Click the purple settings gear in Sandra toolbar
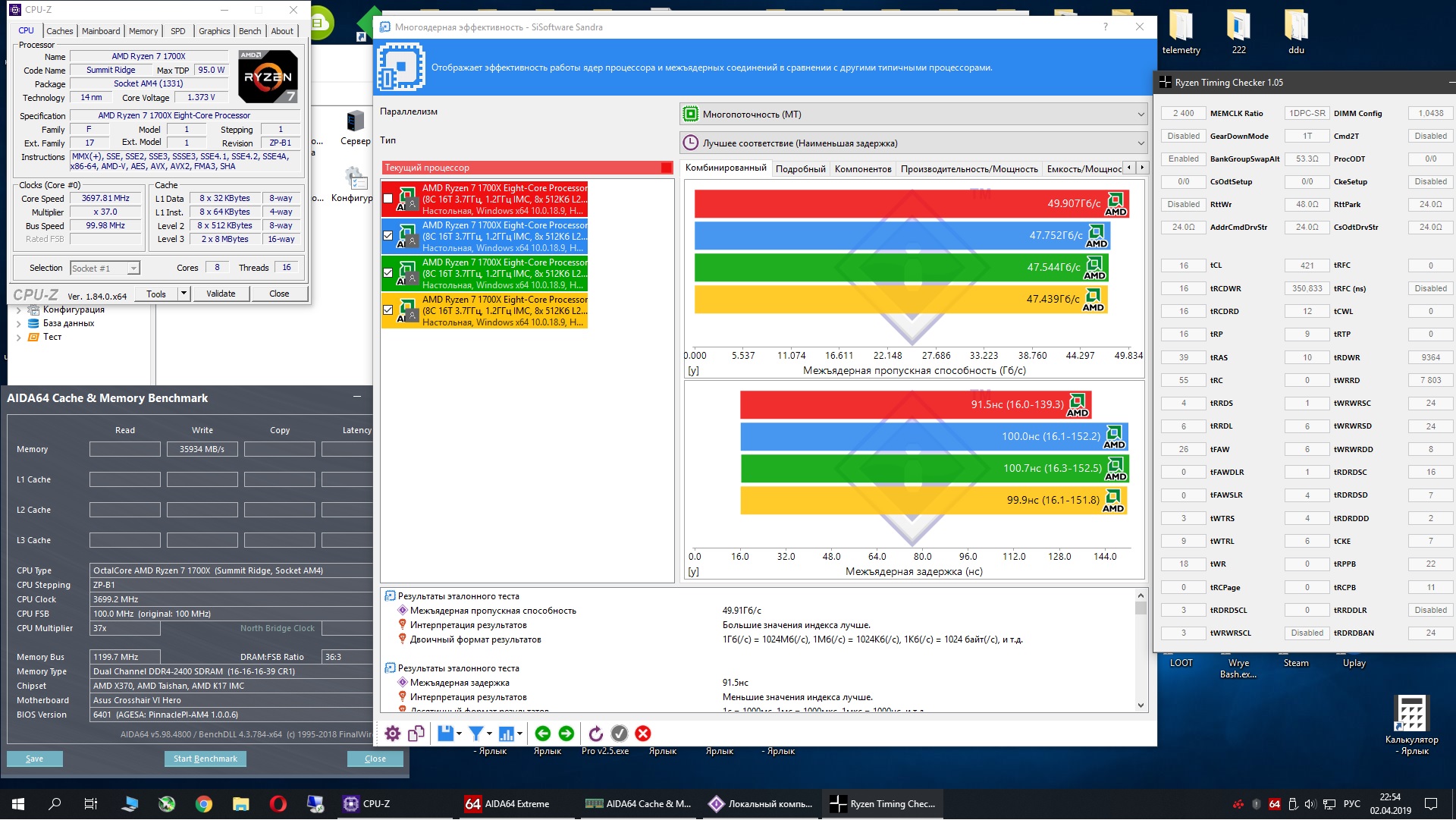This screenshot has width=1456, height=820. (392, 734)
